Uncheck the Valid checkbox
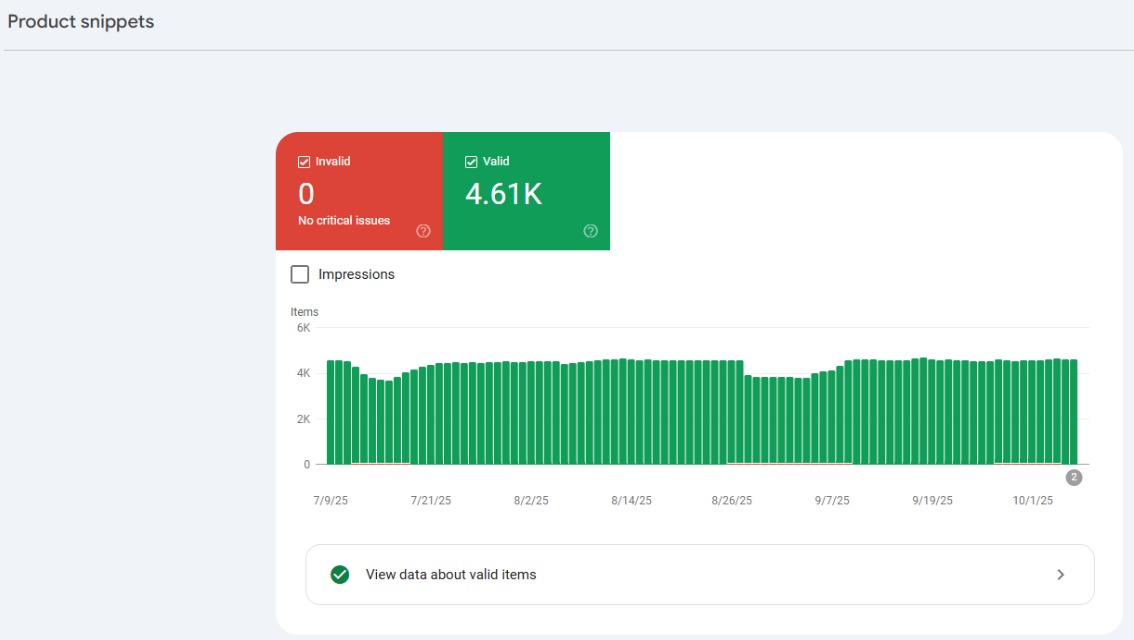1134x640 pixels. 471,162
